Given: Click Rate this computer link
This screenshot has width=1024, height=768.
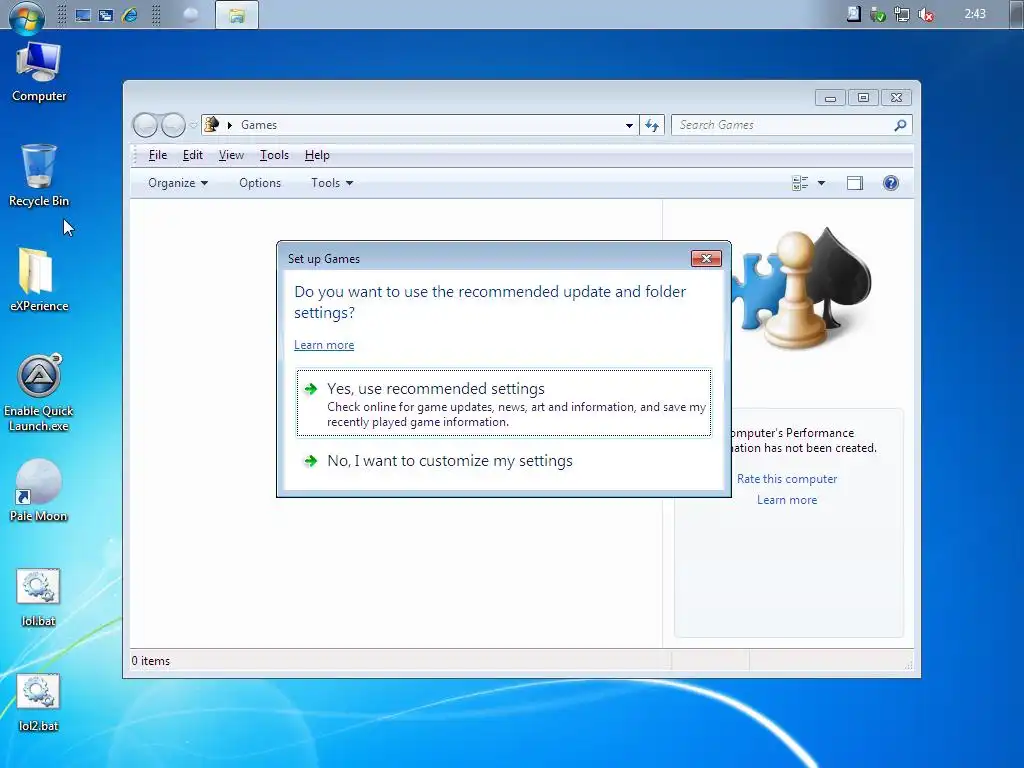Looking at the screenshot, I should [x=787, y=479].
